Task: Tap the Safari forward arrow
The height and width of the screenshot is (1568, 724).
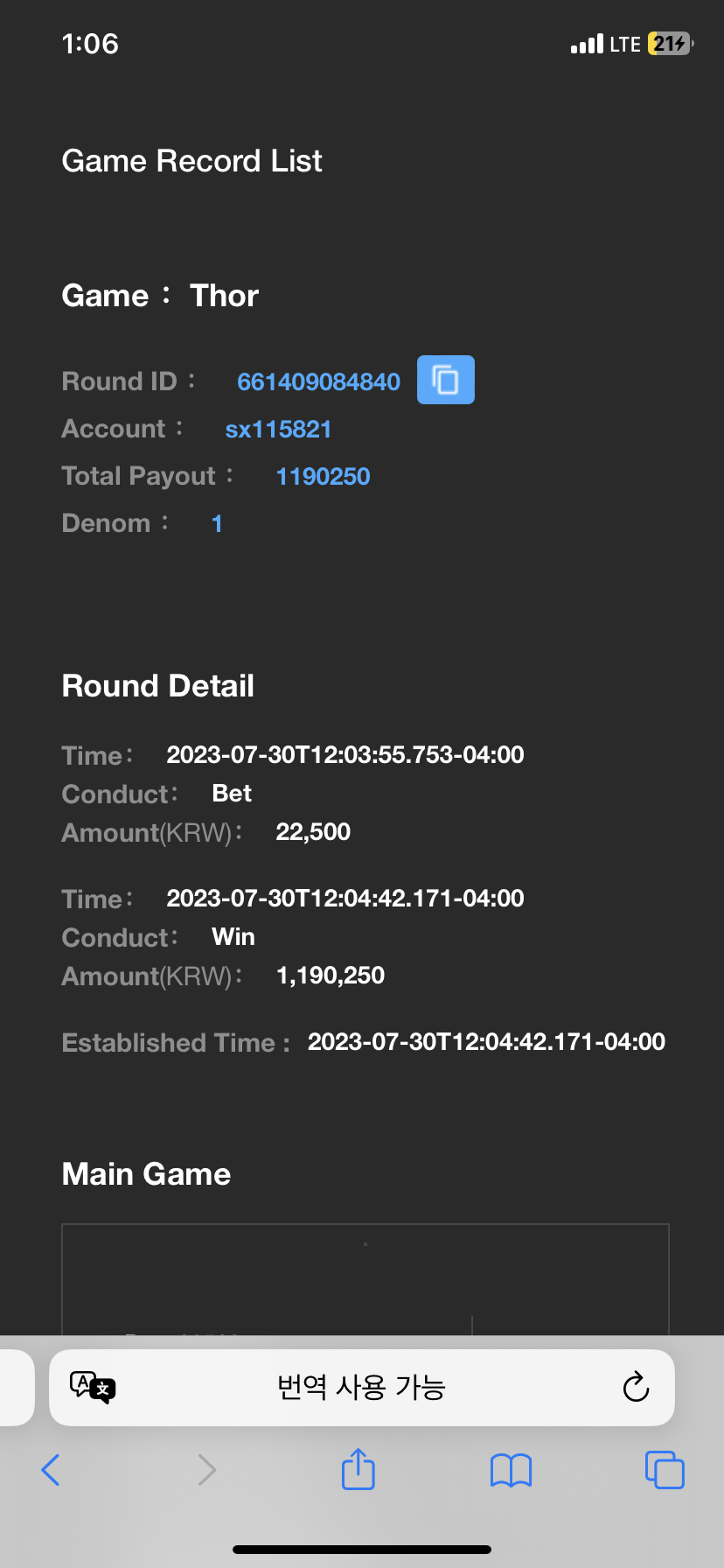Action: coord(206,1470)
